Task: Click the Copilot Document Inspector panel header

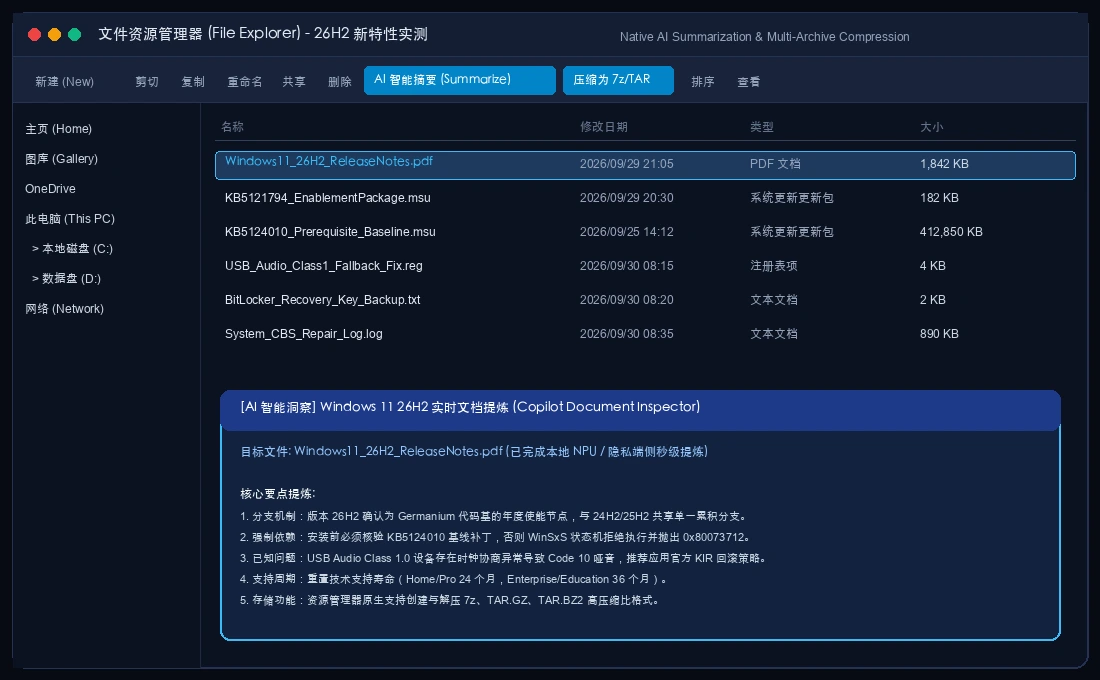Action: click(640, 410)
